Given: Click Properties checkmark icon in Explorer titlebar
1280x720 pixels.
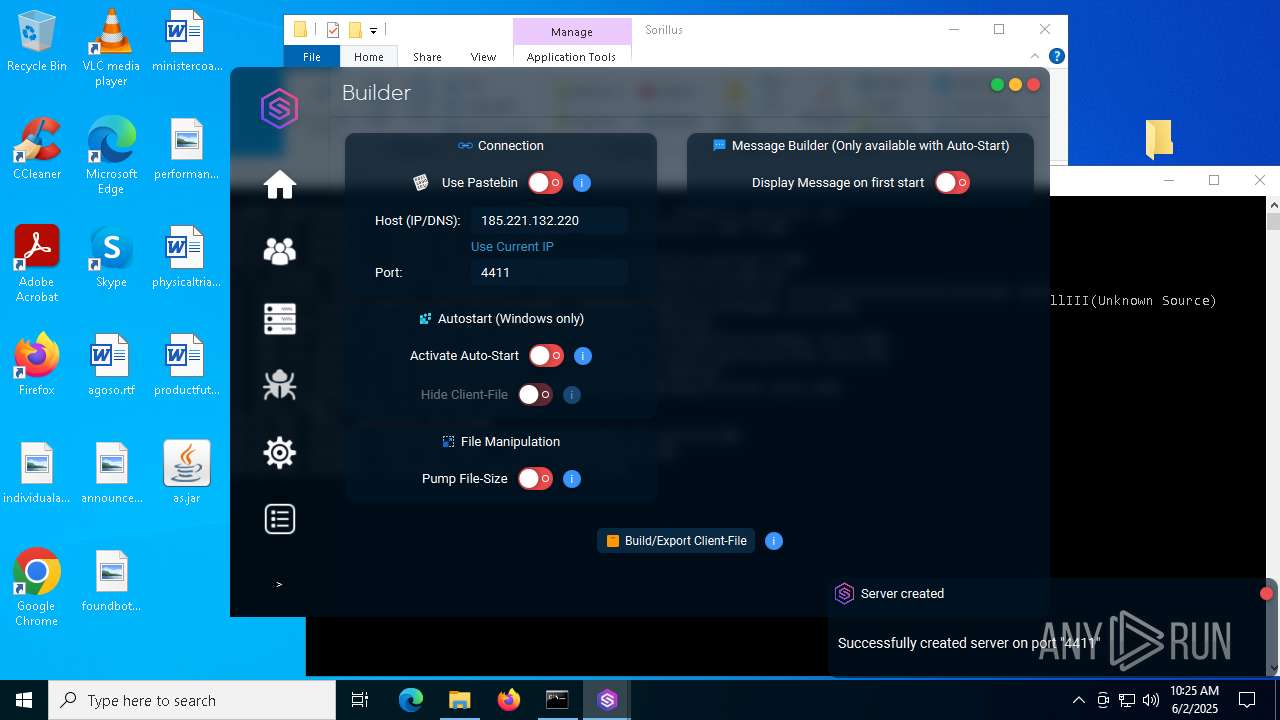Looking at the screenshot, I should pos(333,30).
